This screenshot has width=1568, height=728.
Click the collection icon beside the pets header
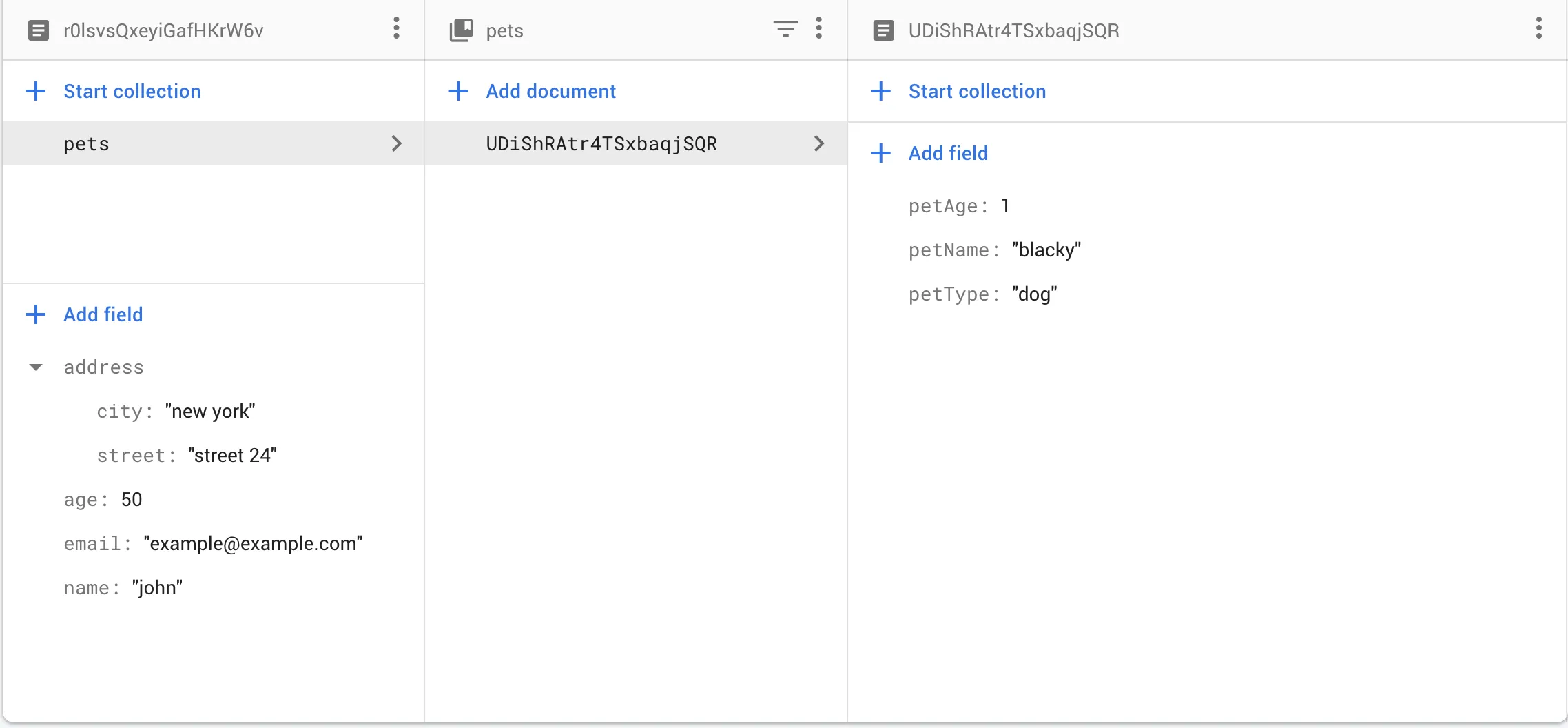(x=461, y=30)
